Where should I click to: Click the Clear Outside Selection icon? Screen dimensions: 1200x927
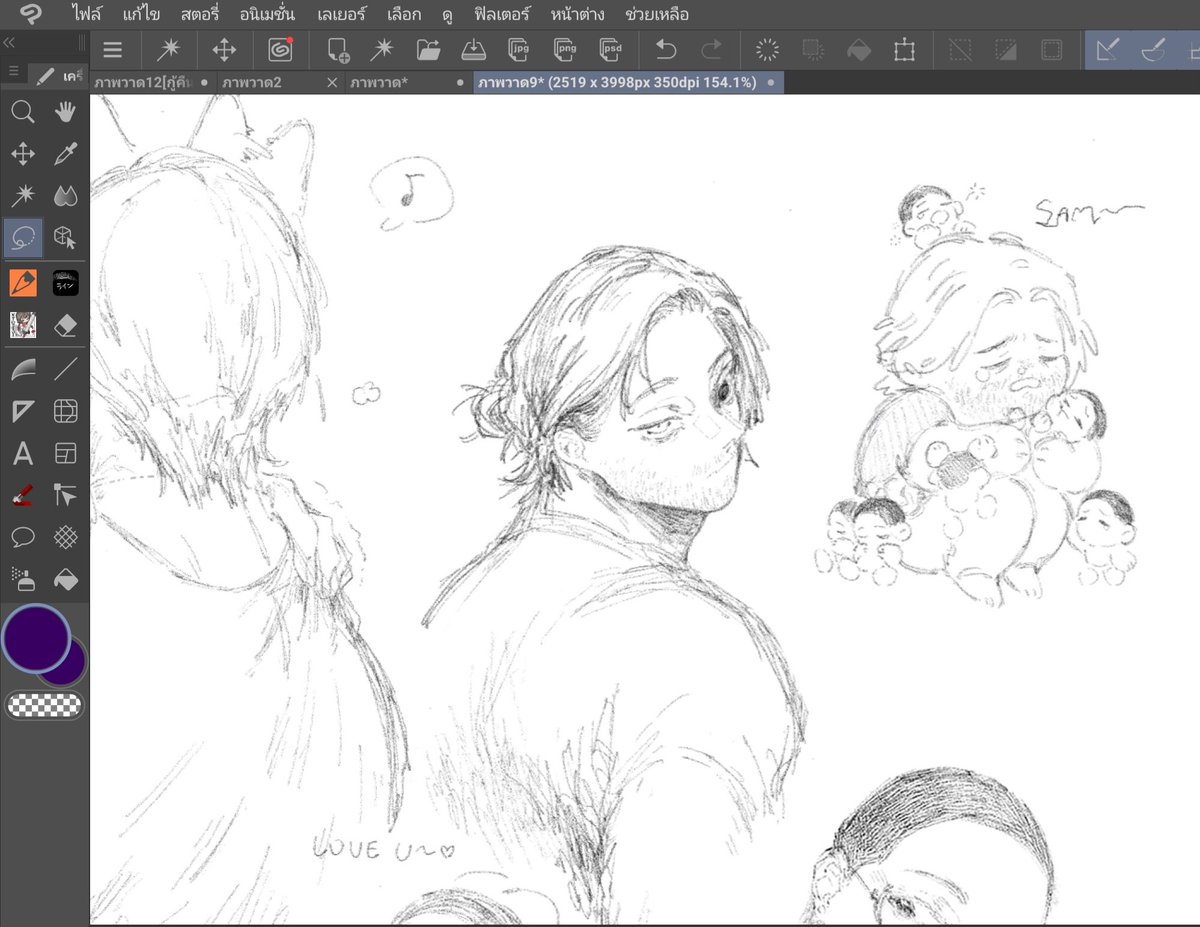(x=813, y=50)
